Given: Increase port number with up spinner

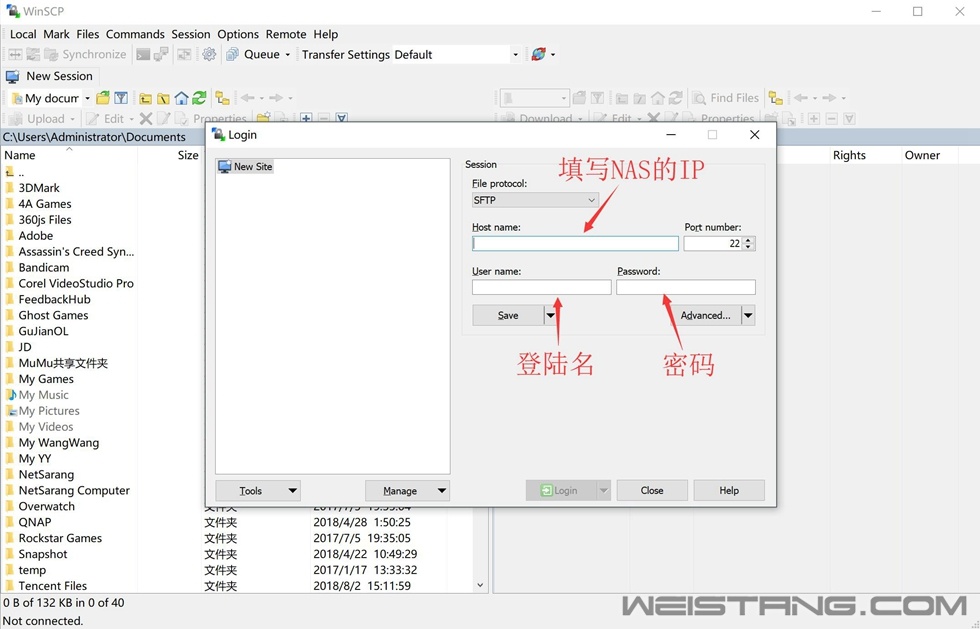Looking at the screenshot, I should [749, 239].
